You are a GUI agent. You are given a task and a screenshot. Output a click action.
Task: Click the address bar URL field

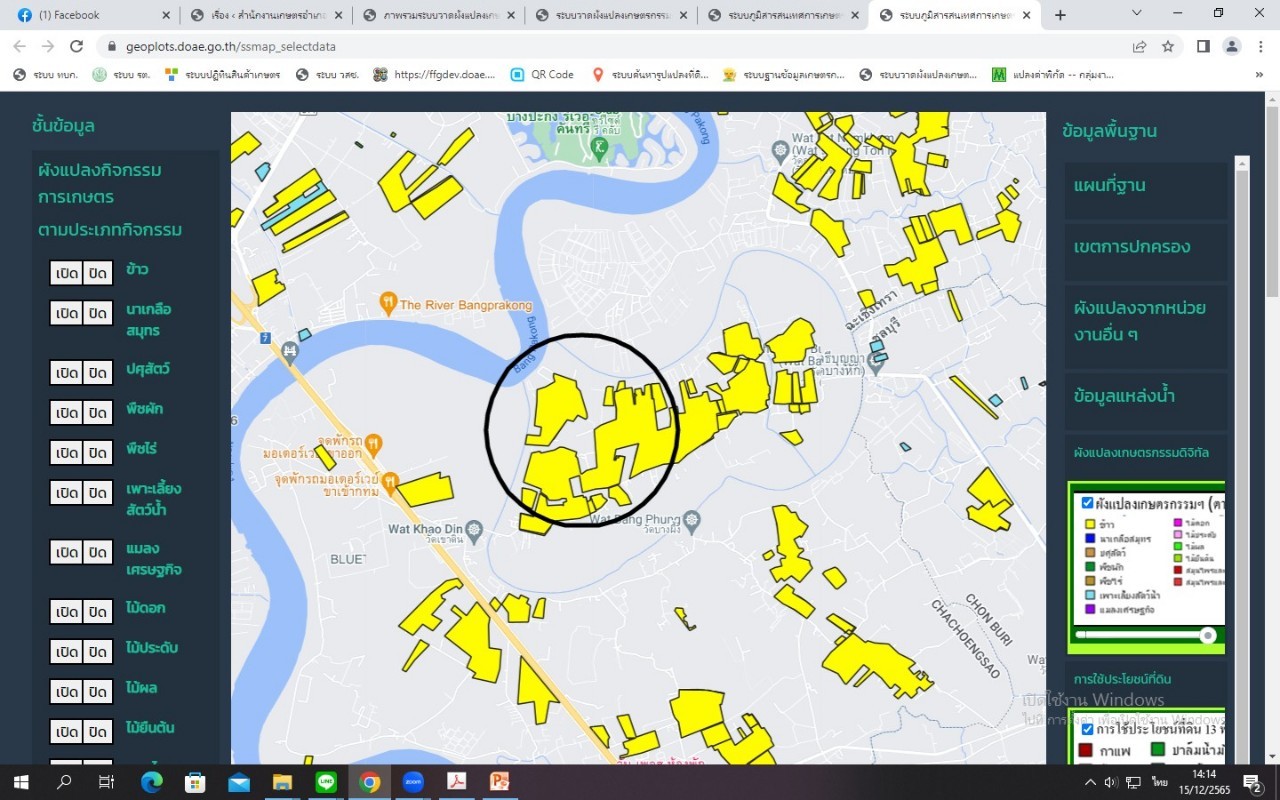point(600,46)
